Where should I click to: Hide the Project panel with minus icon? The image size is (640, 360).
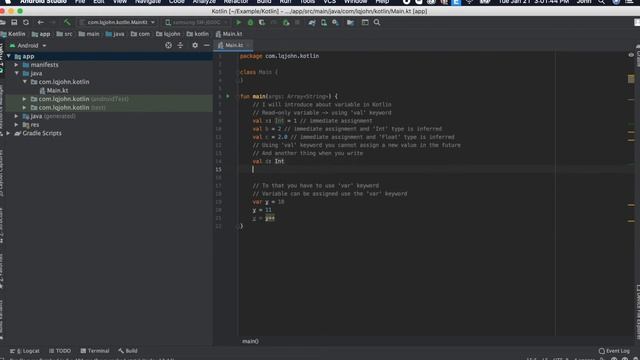[207, 45]
